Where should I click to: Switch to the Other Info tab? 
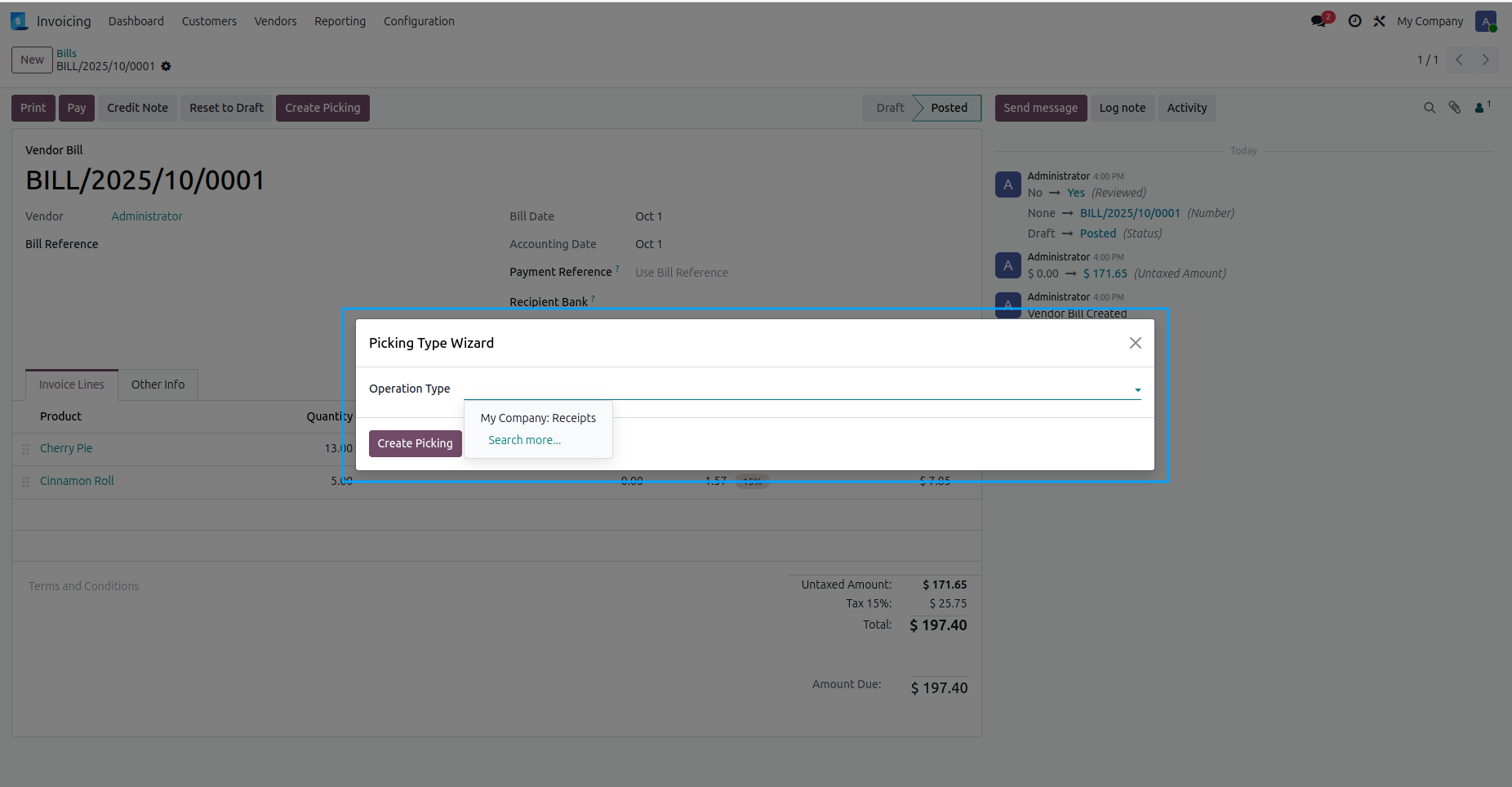[158, 385]
